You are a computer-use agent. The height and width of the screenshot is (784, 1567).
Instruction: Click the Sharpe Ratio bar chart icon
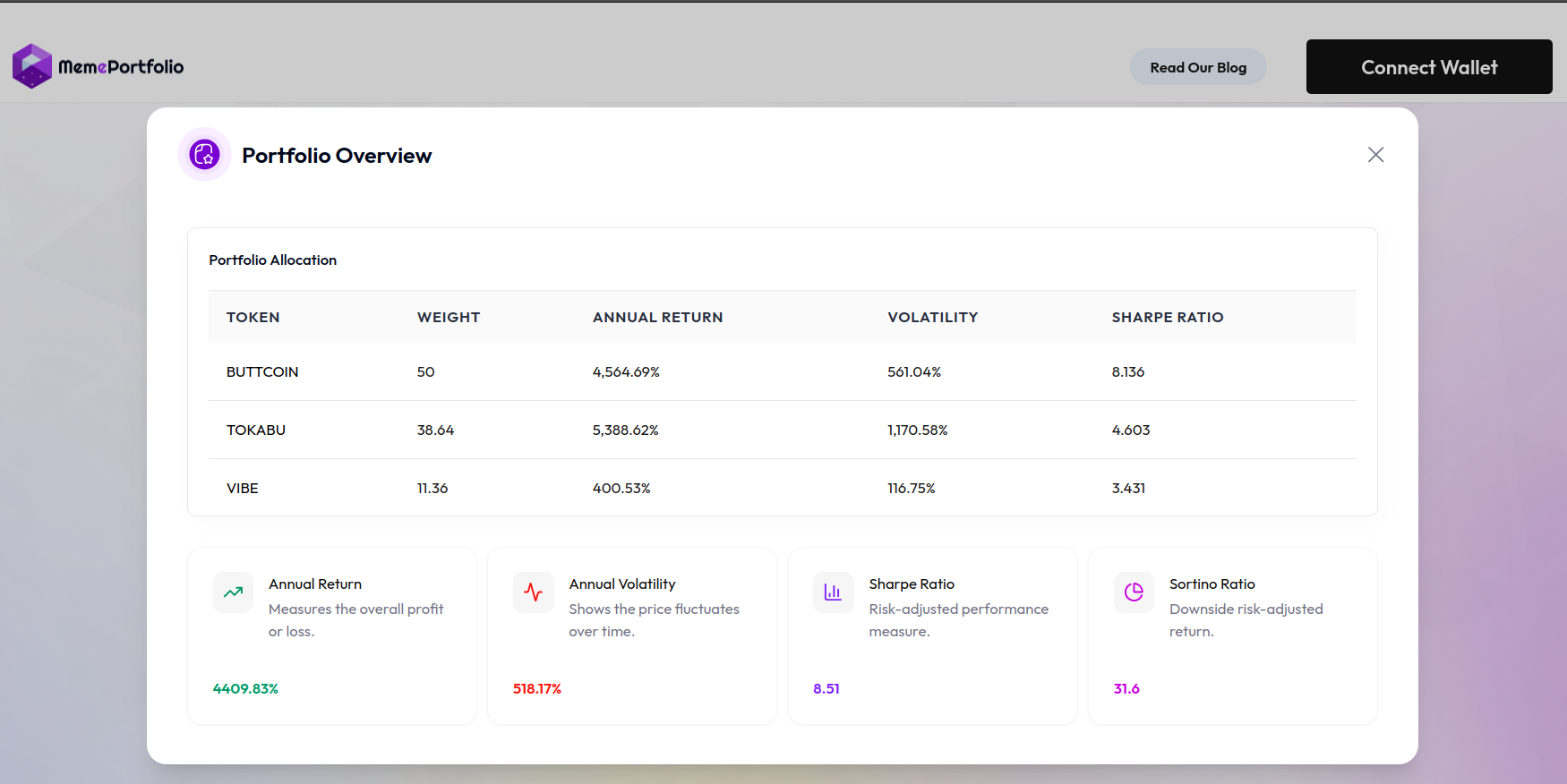[x=833, y=592]
